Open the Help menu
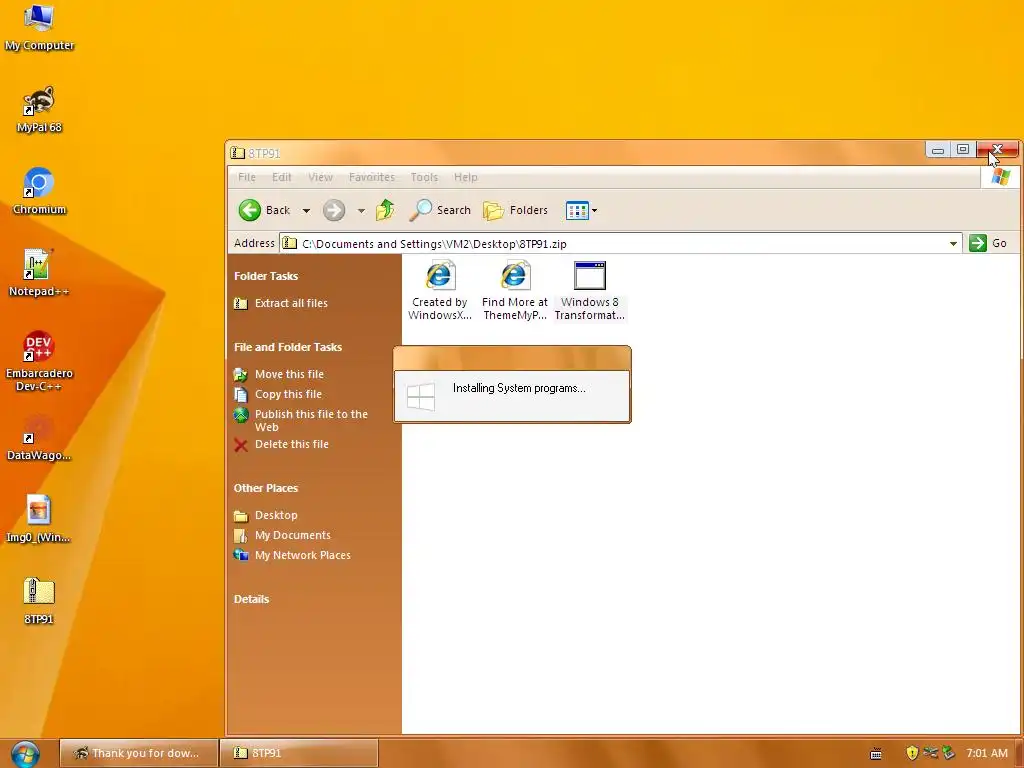Screen dimensions: 1024x768 coord(466,177)
